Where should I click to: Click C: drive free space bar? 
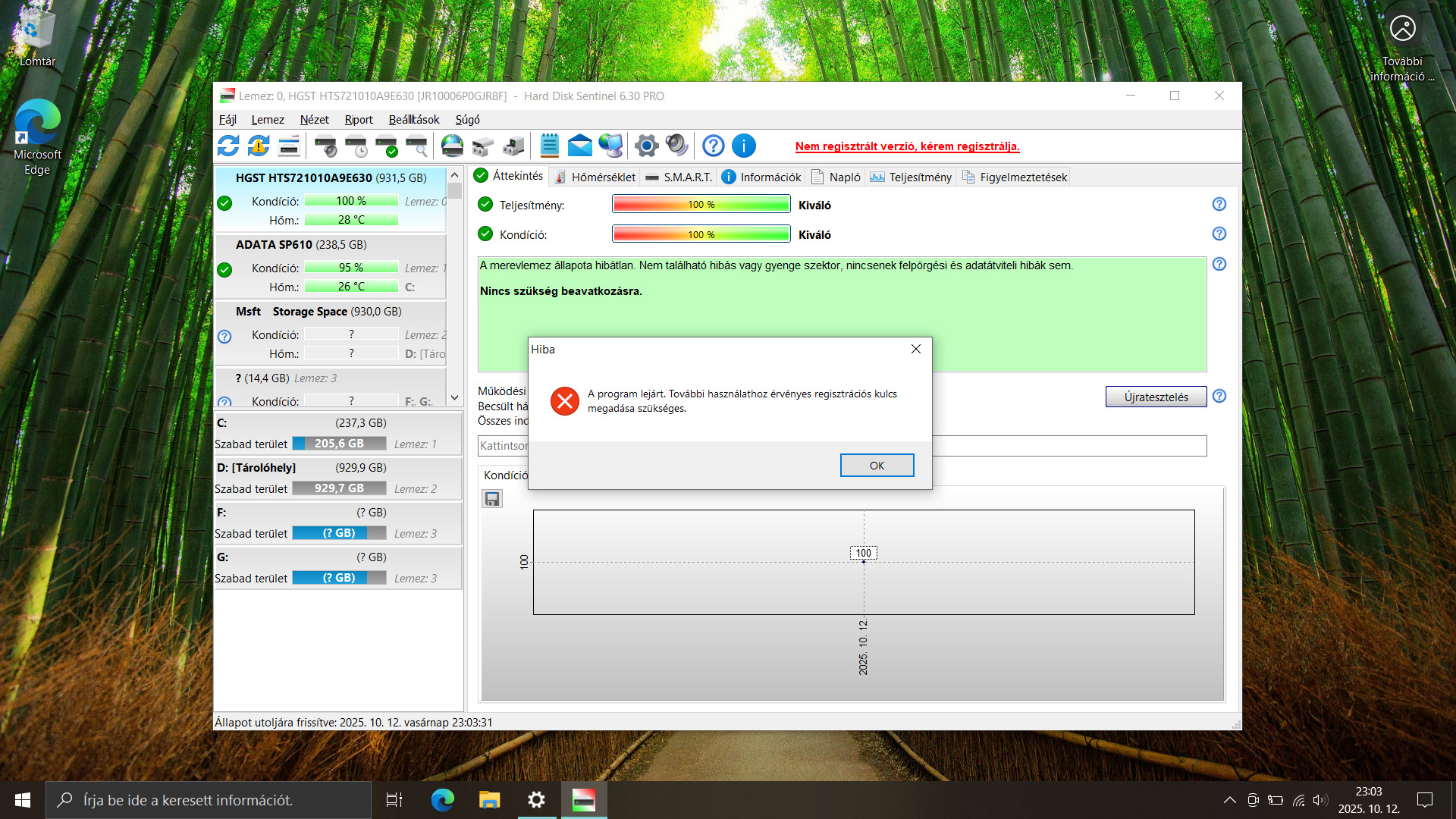[x=339, y=444]
